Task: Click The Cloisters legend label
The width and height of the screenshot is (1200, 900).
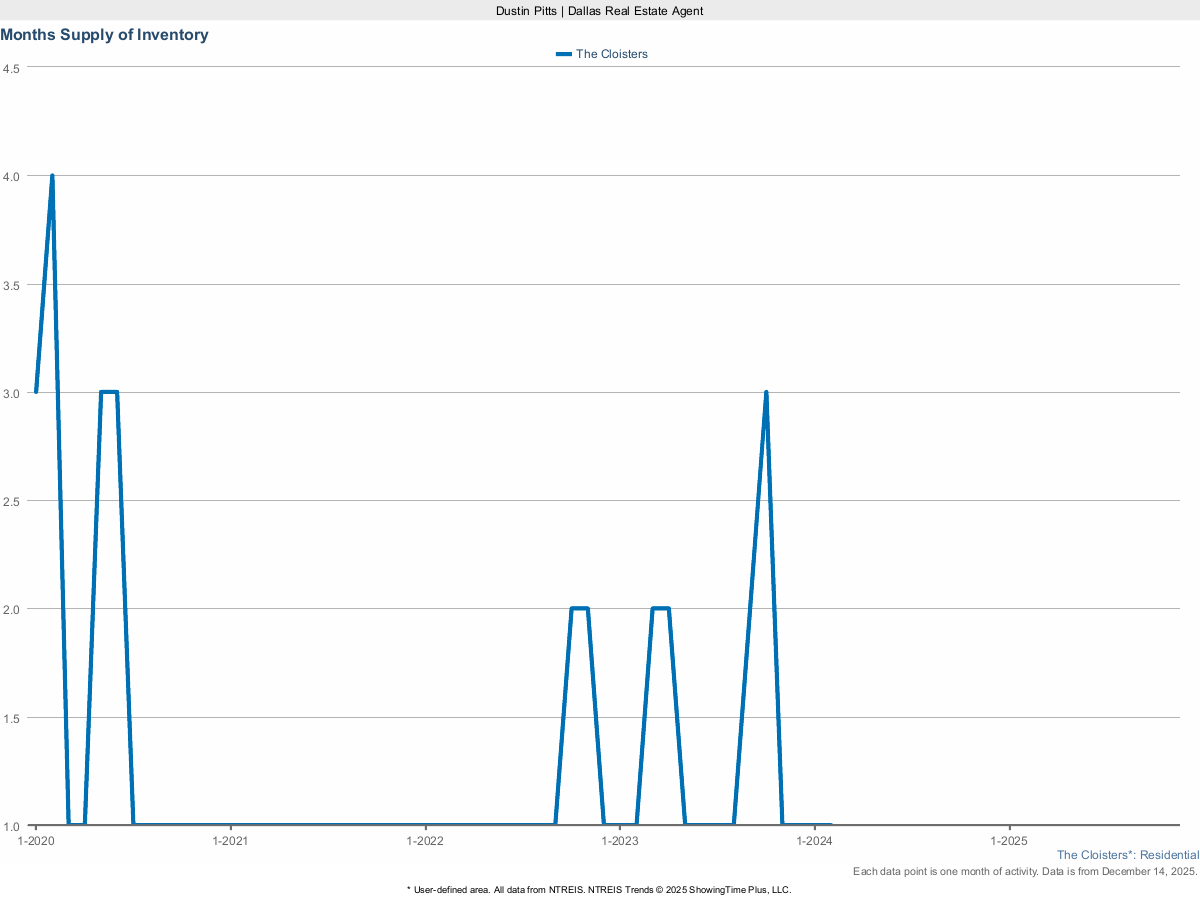Action: (x=611, y=54)
